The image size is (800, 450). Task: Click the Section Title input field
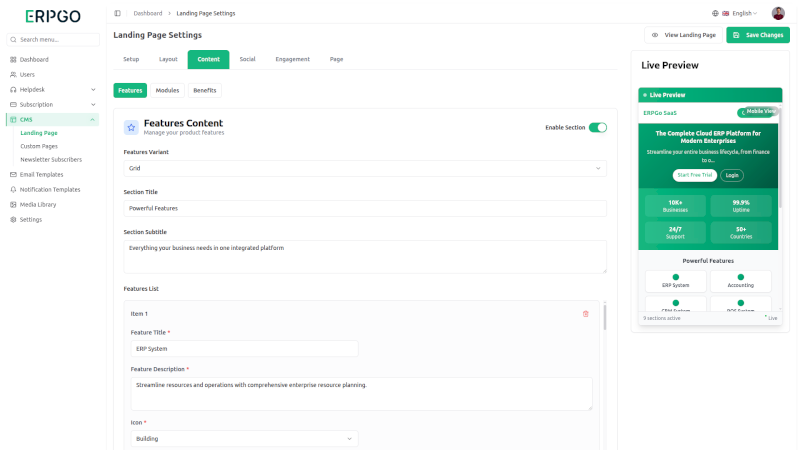(x=365, y=208)
